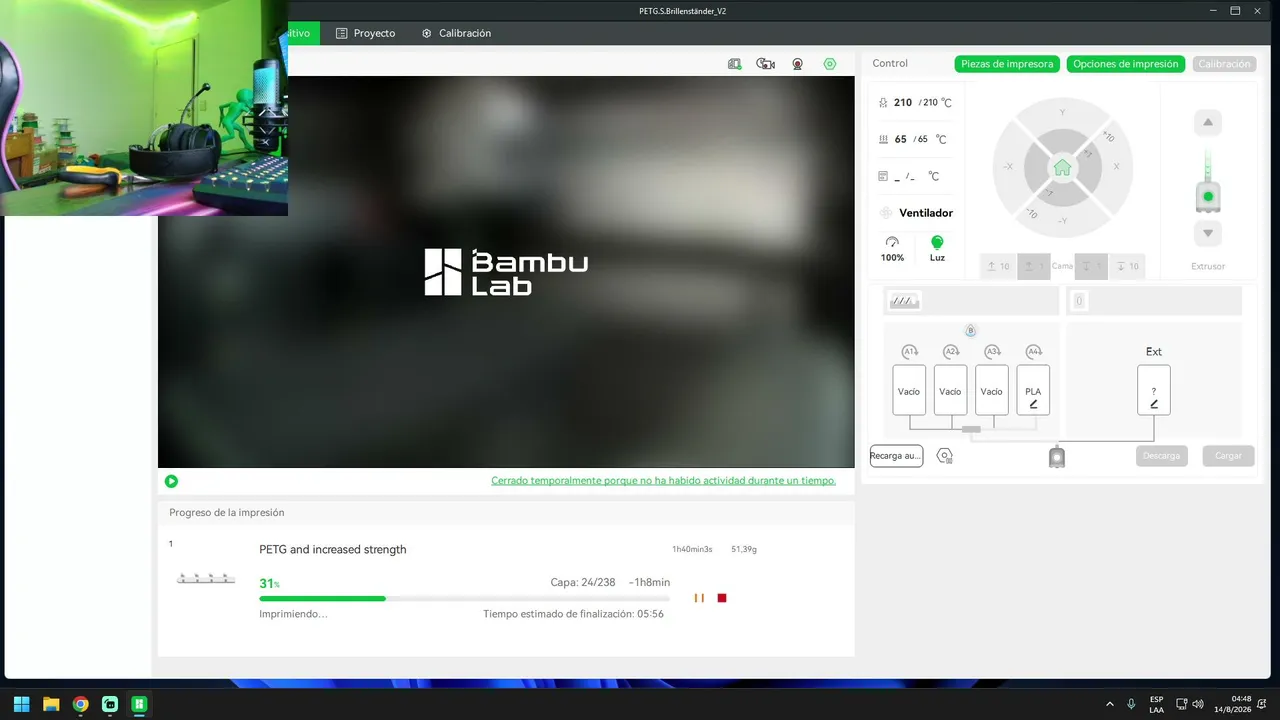Click the A4 slot refresh icon
The width and height of the screenshot is (1280, 720).
pos(1034,351)
